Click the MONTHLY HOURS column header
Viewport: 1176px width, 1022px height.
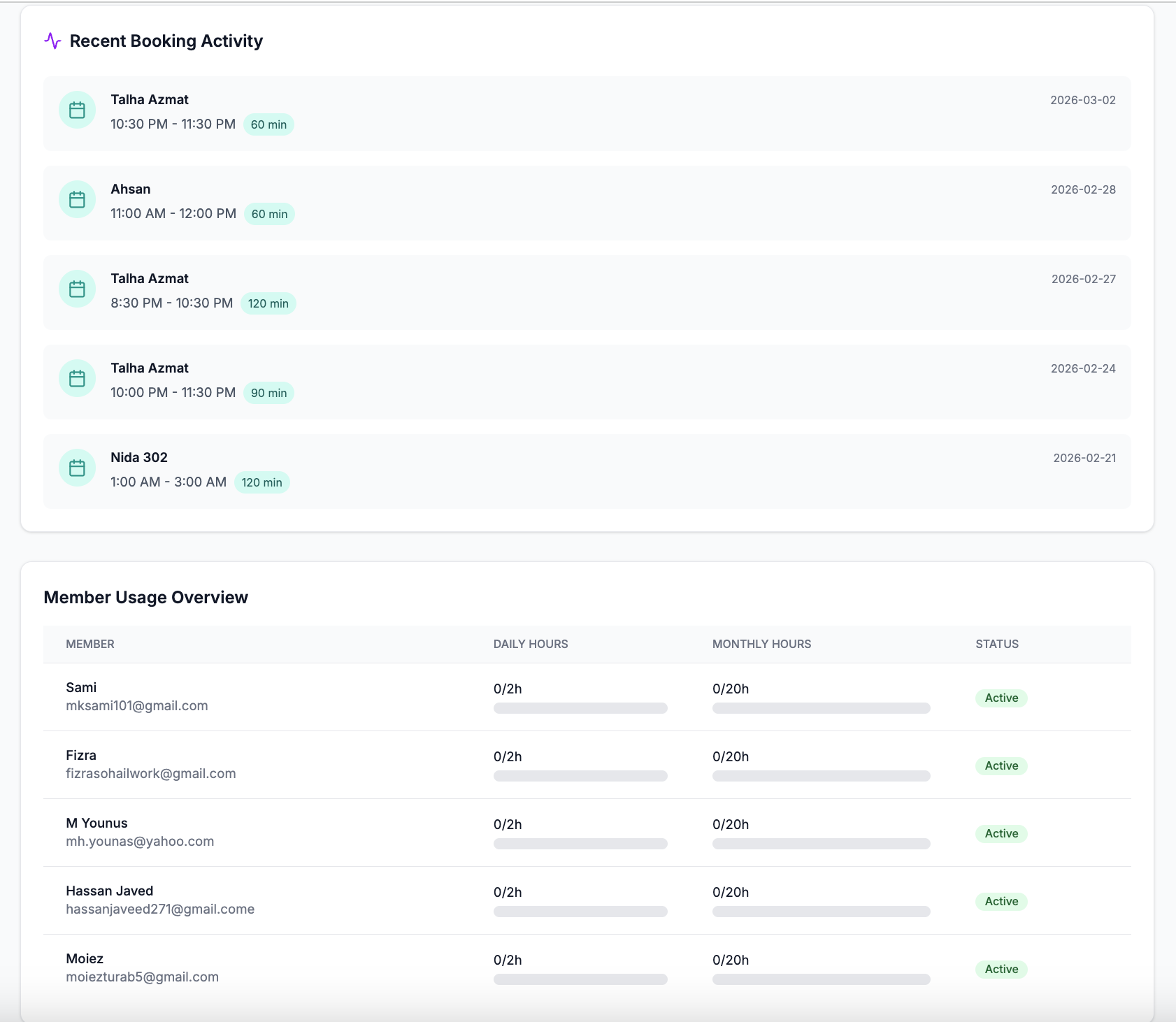pyautogui.click(x=761, y=644)
